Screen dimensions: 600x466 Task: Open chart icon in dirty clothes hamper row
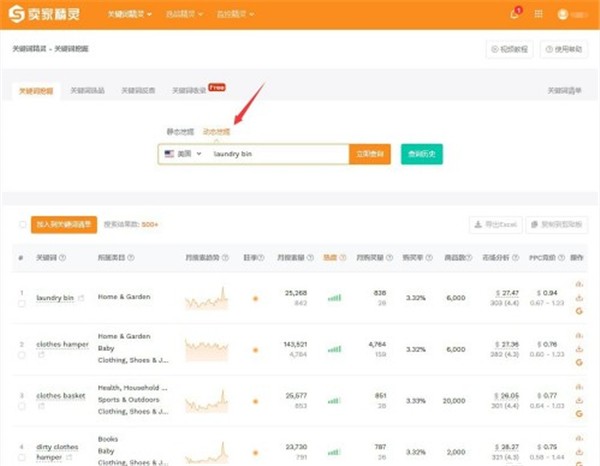pos(579,438)
